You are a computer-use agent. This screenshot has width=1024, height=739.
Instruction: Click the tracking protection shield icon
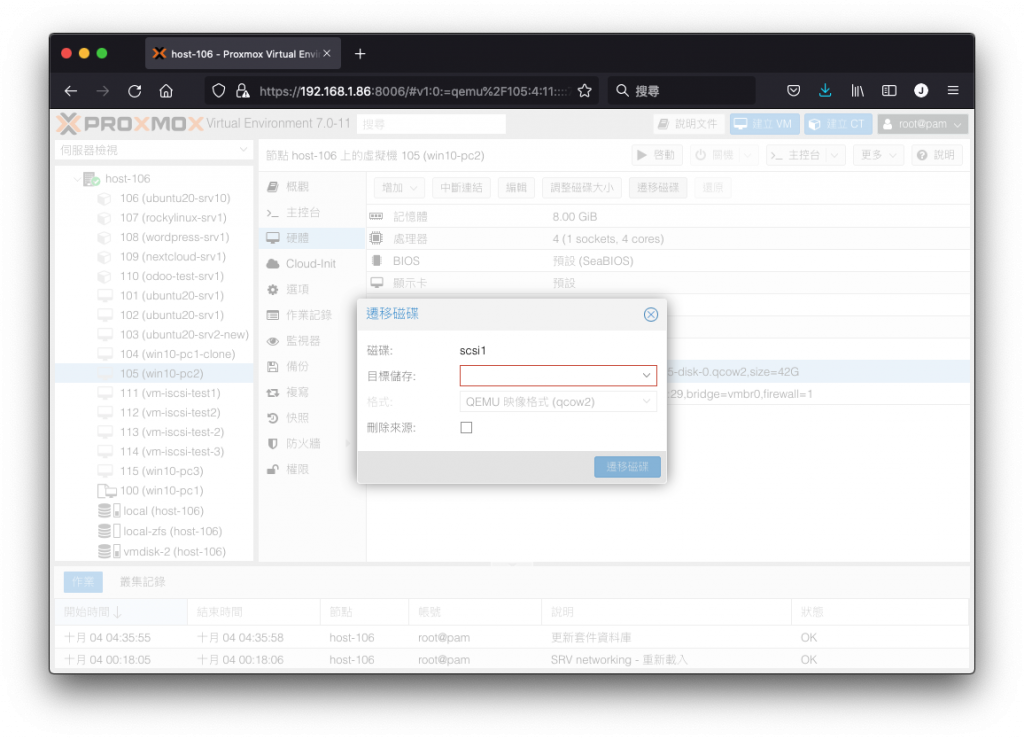(219, 91)
